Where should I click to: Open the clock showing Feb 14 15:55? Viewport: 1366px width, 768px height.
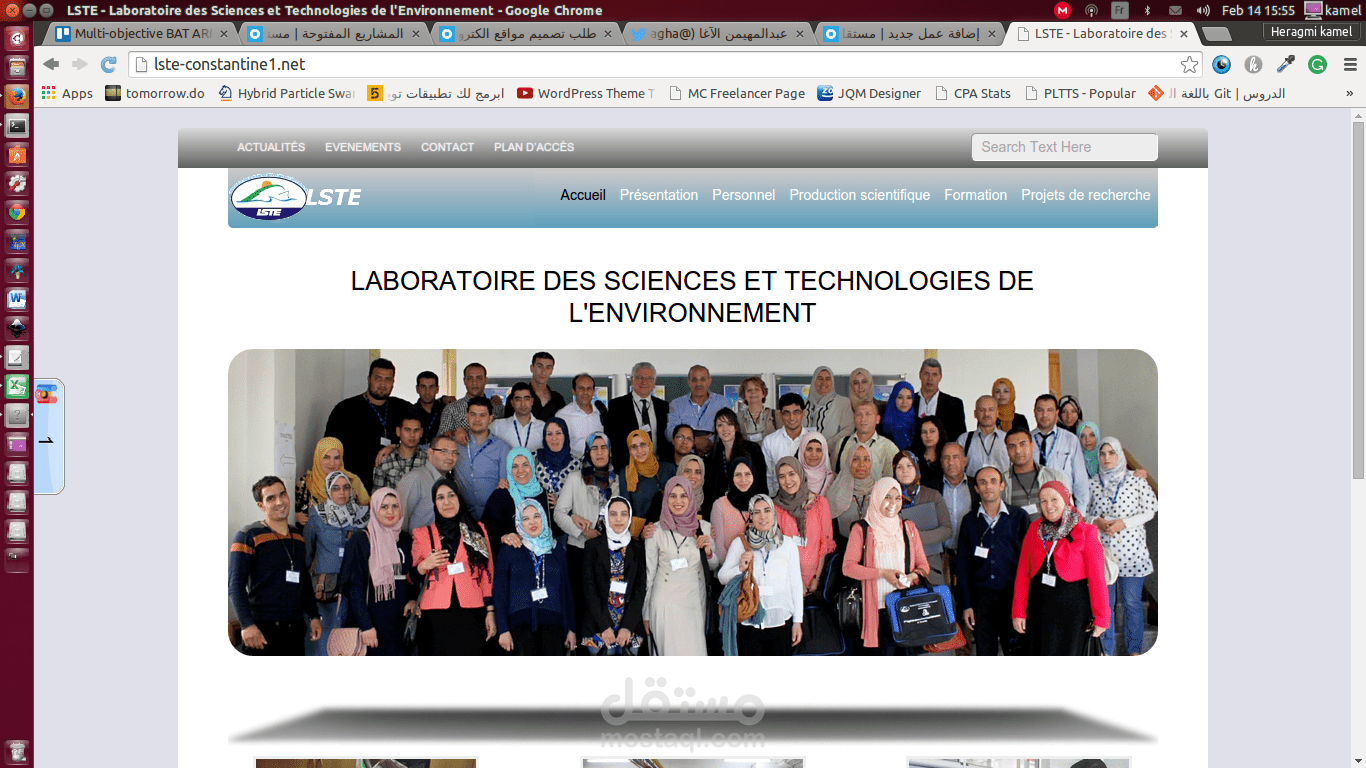[x=1258, y=10]
